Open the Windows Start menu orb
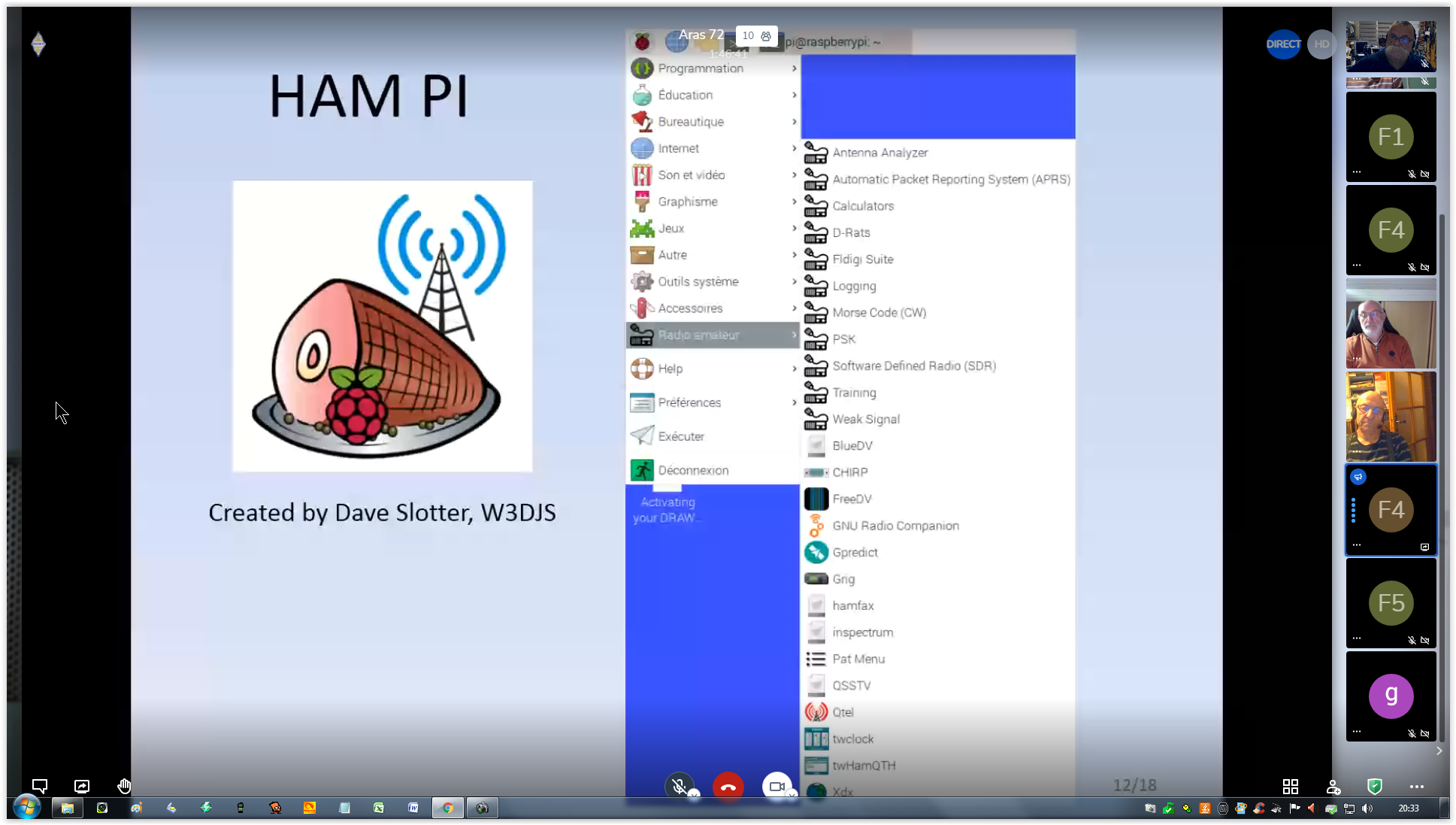The height and width of the screenshot is (825, 1456). 26,808
